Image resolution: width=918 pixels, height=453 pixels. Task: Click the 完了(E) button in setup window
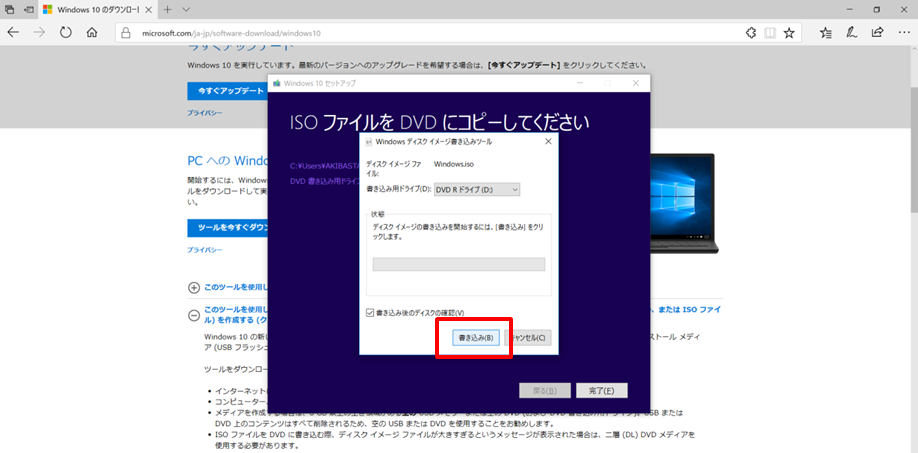[601, 390]
